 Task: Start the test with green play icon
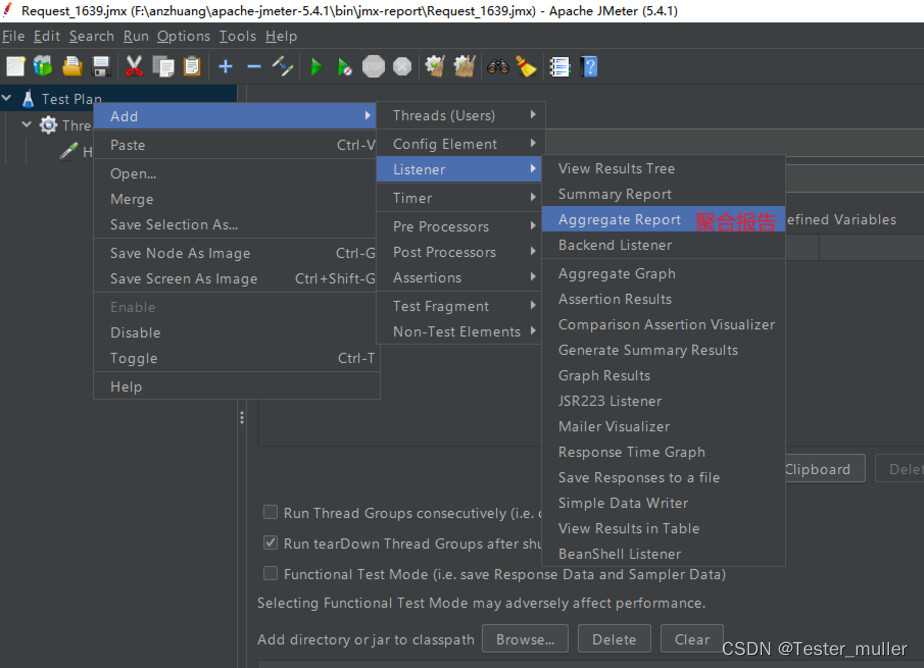[316, 67]
